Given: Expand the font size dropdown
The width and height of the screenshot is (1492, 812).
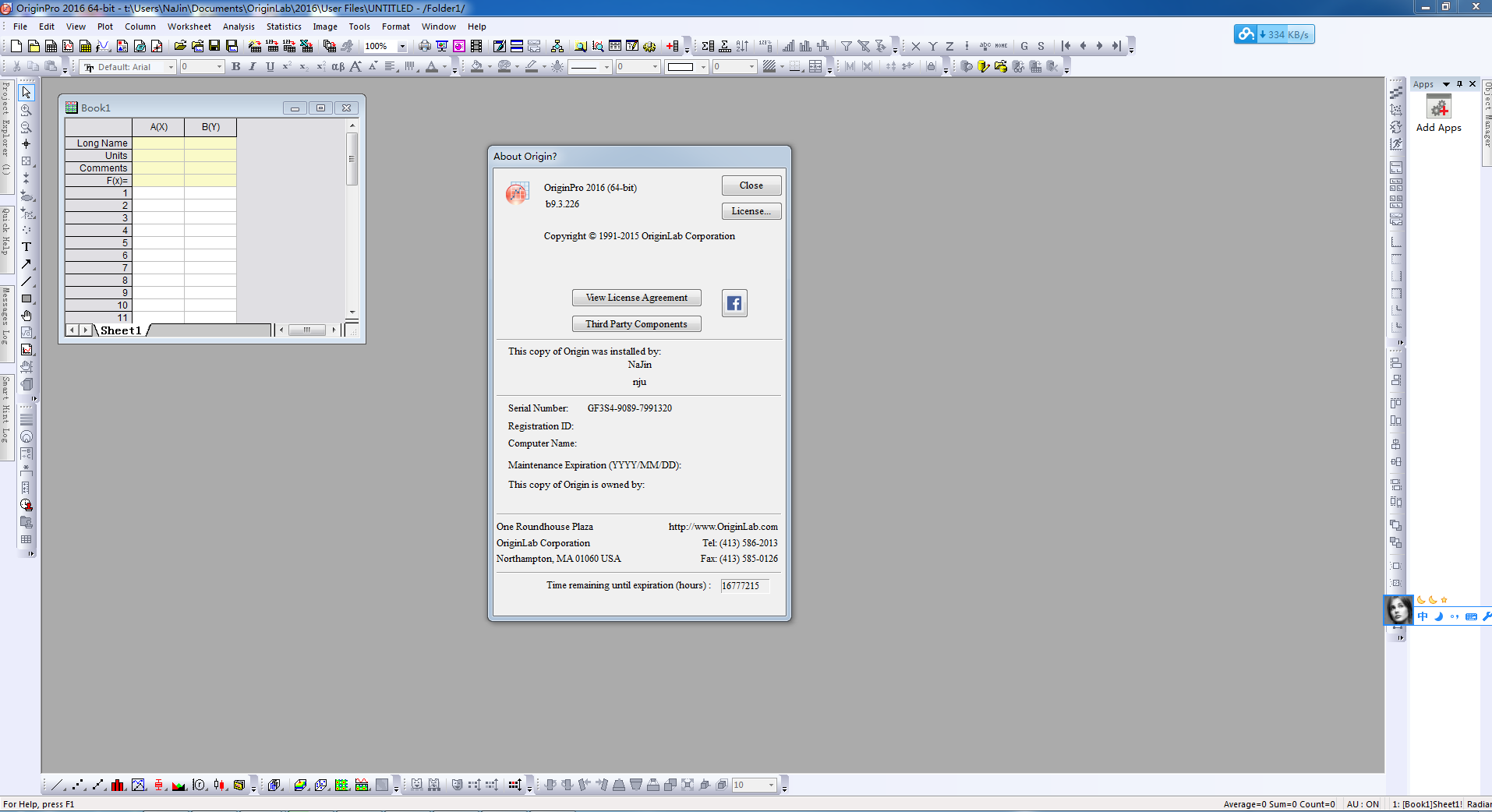Looking at the screenshot, I should pyautogui.click(x=219, y=67).
